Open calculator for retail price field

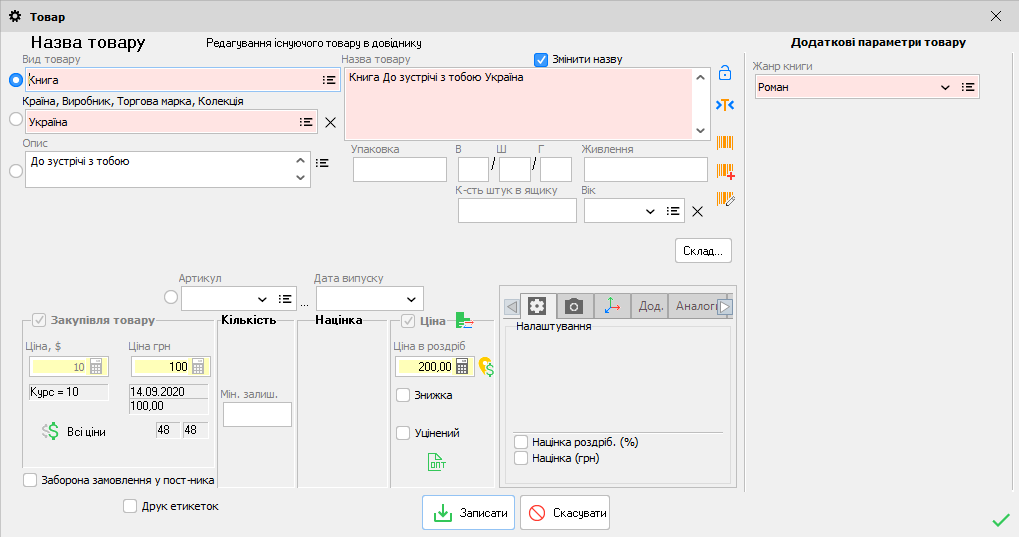pyautogui.click(x=462, y=367)
